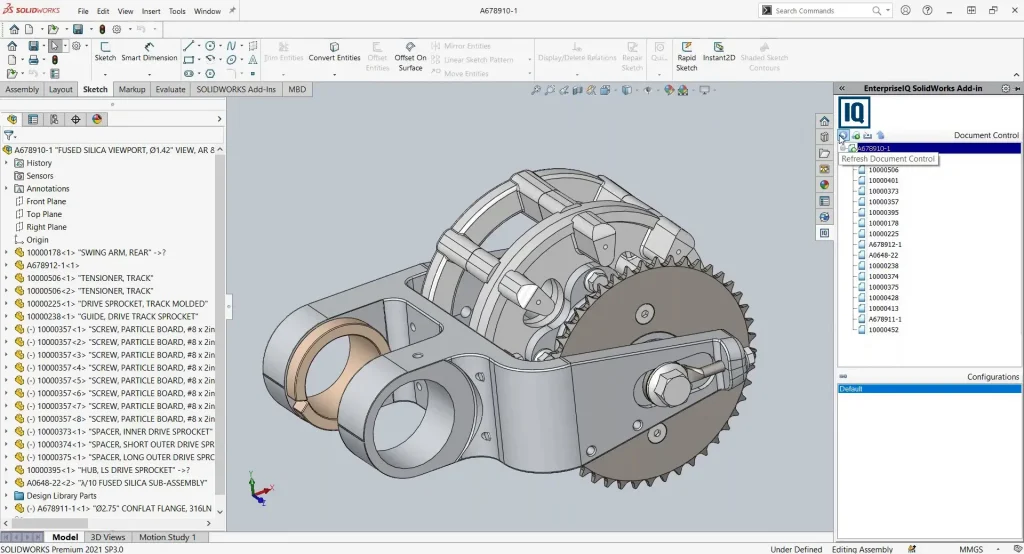
Task: Open the Smart Dimension dropdown arrow
Action: (149, 74)
